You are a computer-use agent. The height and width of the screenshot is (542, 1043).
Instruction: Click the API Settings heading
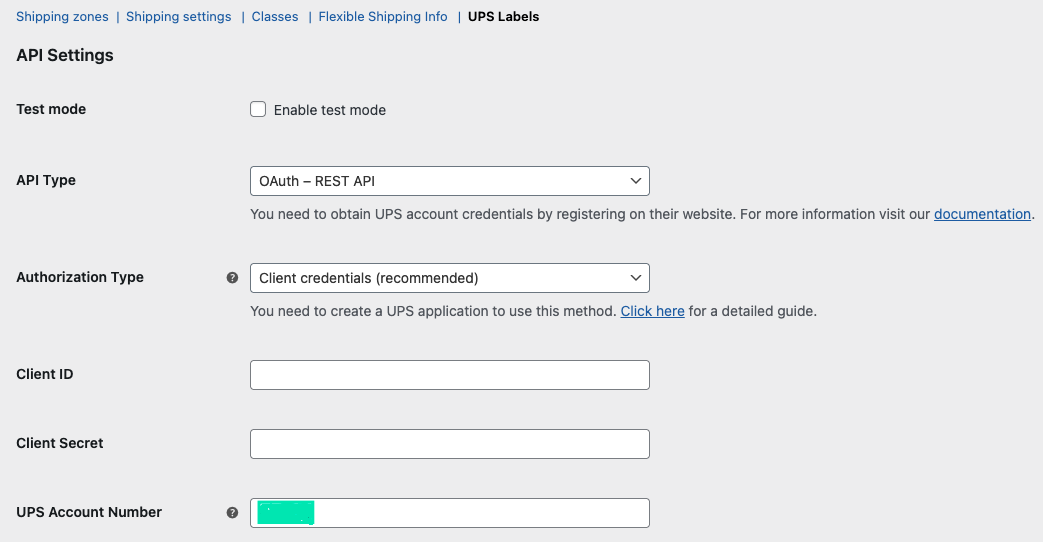point(65,56)
